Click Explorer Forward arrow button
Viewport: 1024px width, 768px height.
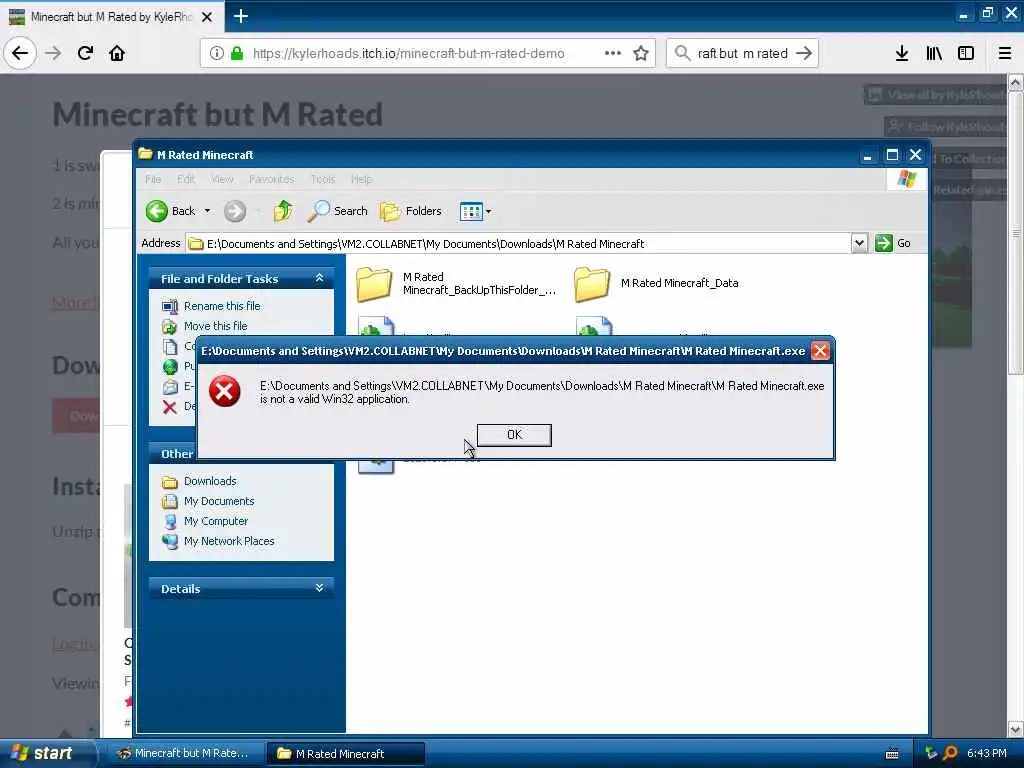(235, 211)
